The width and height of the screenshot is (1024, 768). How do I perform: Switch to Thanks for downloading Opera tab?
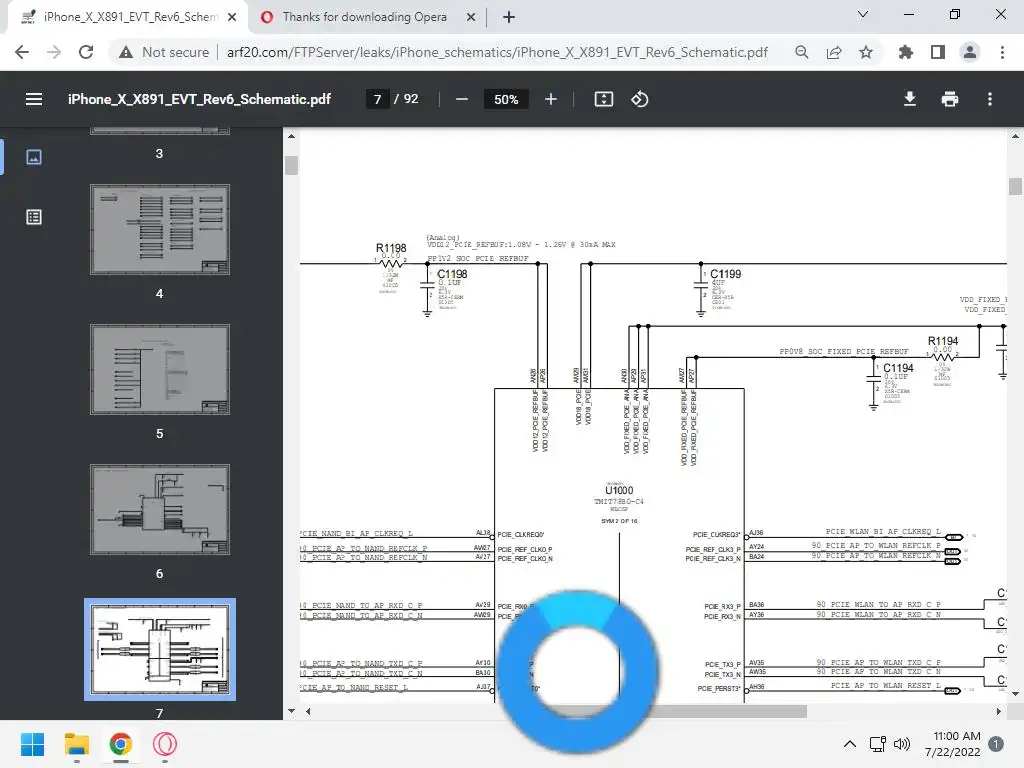364,17
